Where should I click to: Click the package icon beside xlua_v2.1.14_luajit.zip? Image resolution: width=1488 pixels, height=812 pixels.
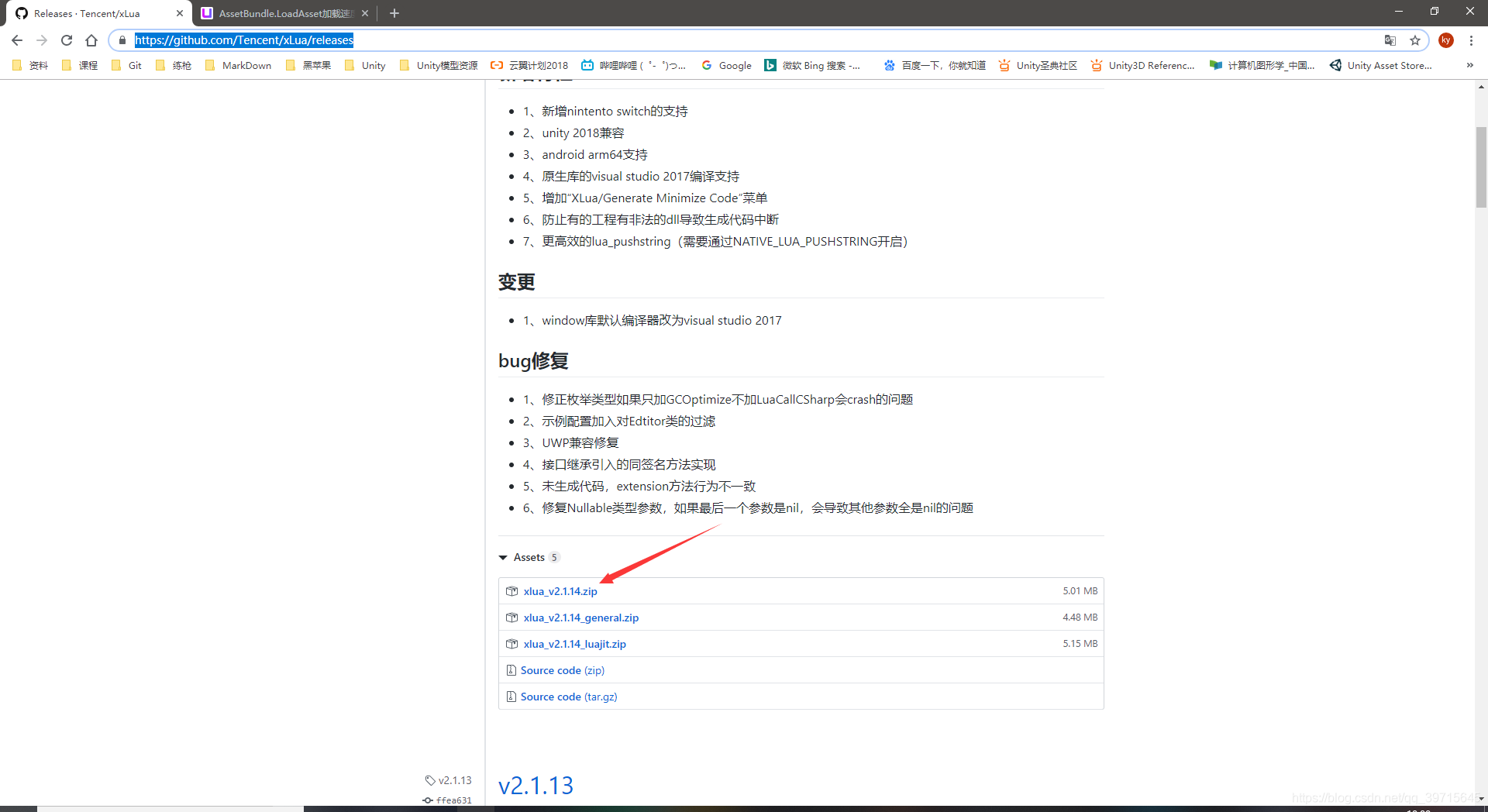click(x=511, y=644)
